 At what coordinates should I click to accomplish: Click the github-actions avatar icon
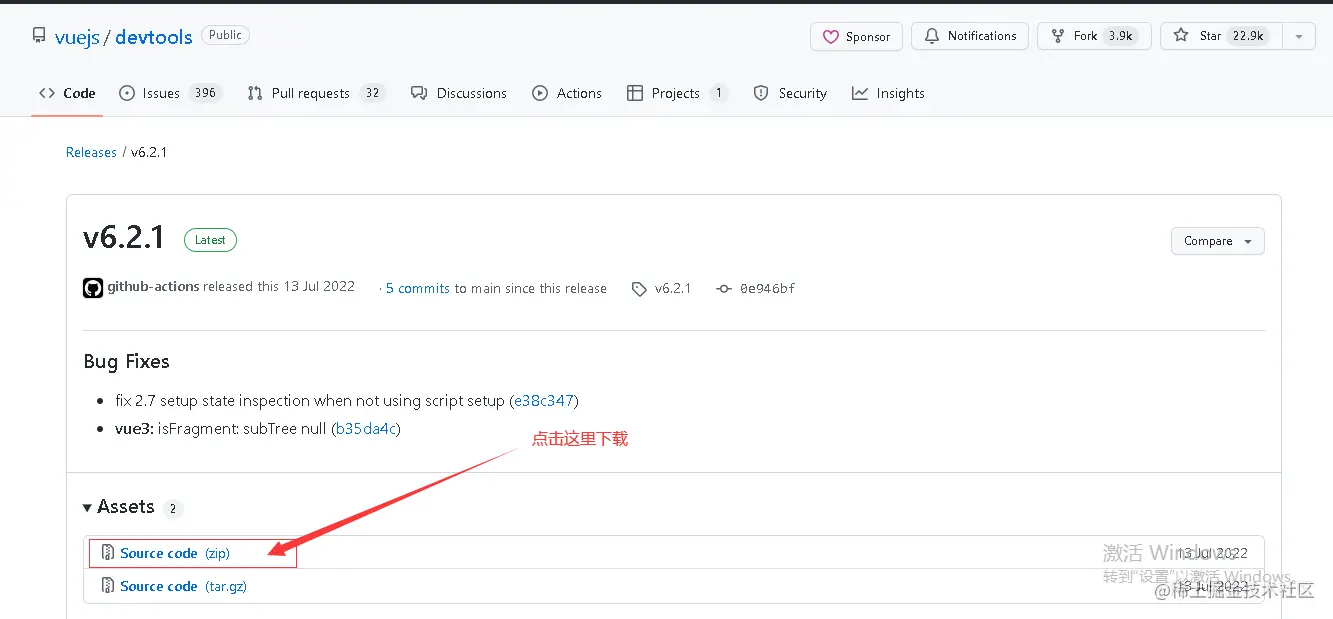pyautogui.click(x=93, y=288)
